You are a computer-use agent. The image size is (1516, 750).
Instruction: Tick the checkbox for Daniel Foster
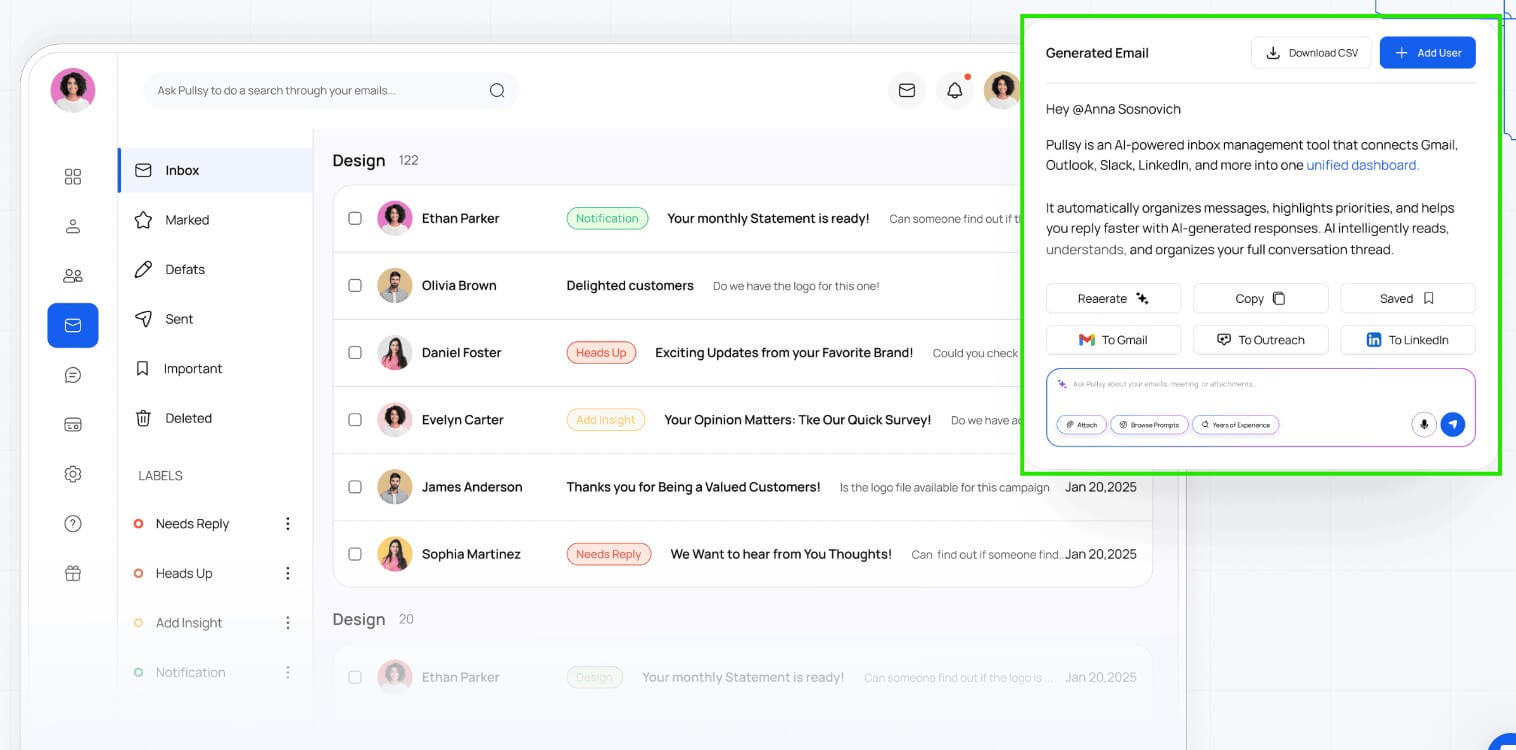(355, 352)
